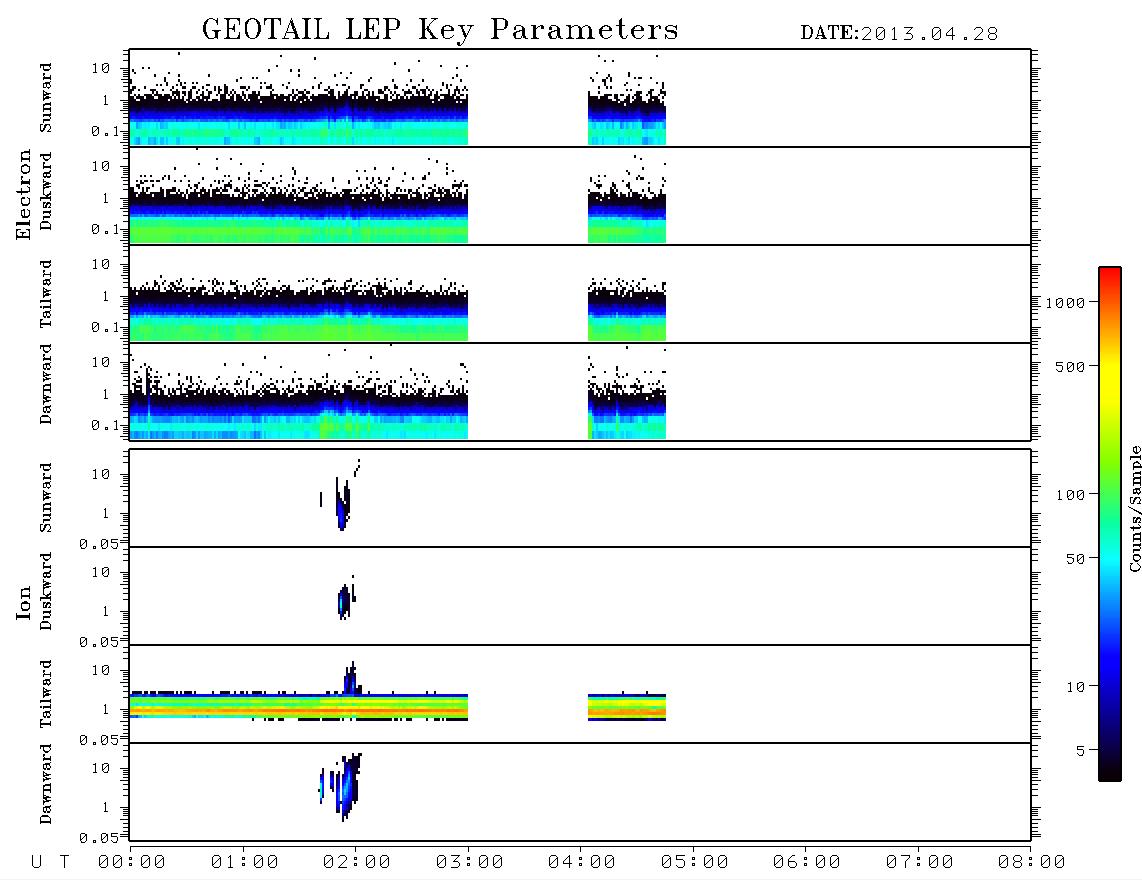Click the 500 color scale value
The image size is (1142, 880).
(x=1071, y=367)
